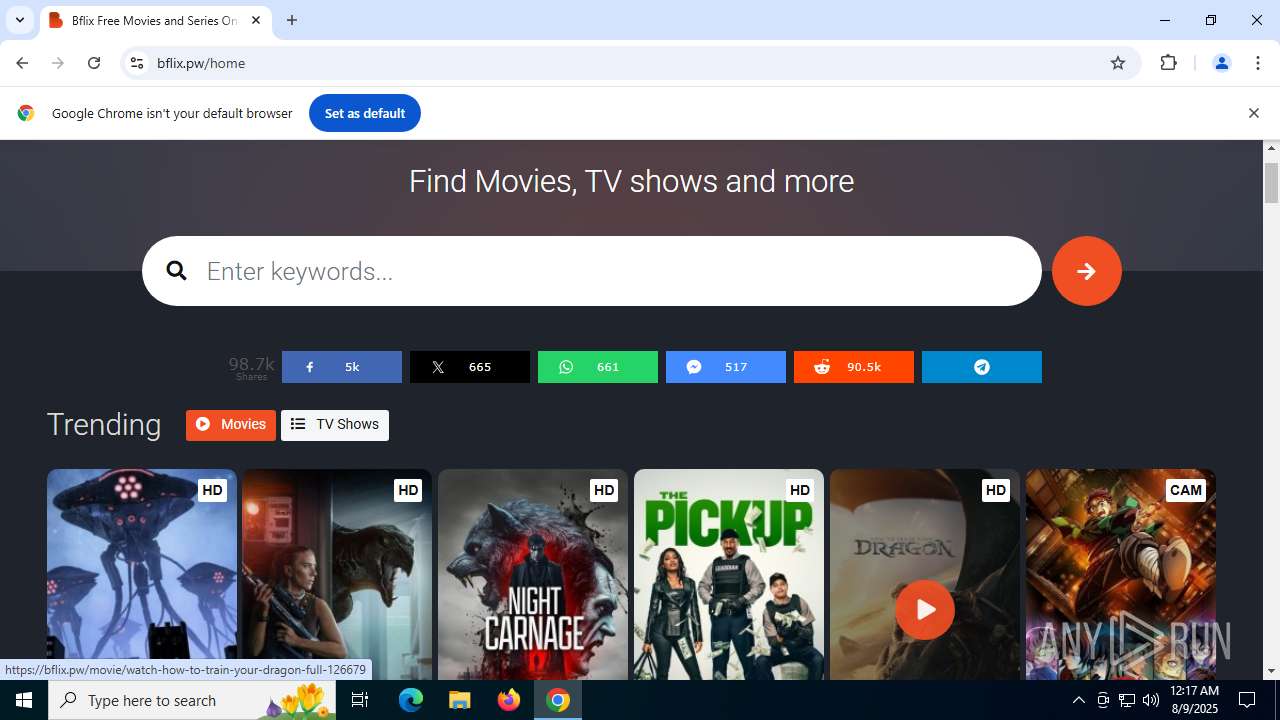
Task: Go back to previous page
Action: pyautogui.click(x=22, y=63)
